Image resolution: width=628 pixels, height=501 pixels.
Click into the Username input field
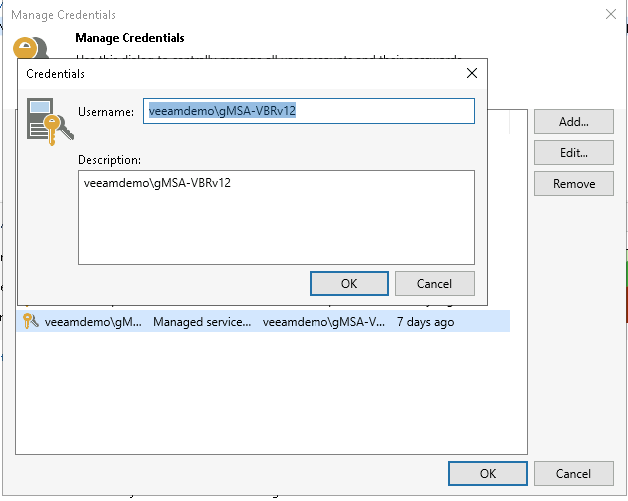coord(309,111)
